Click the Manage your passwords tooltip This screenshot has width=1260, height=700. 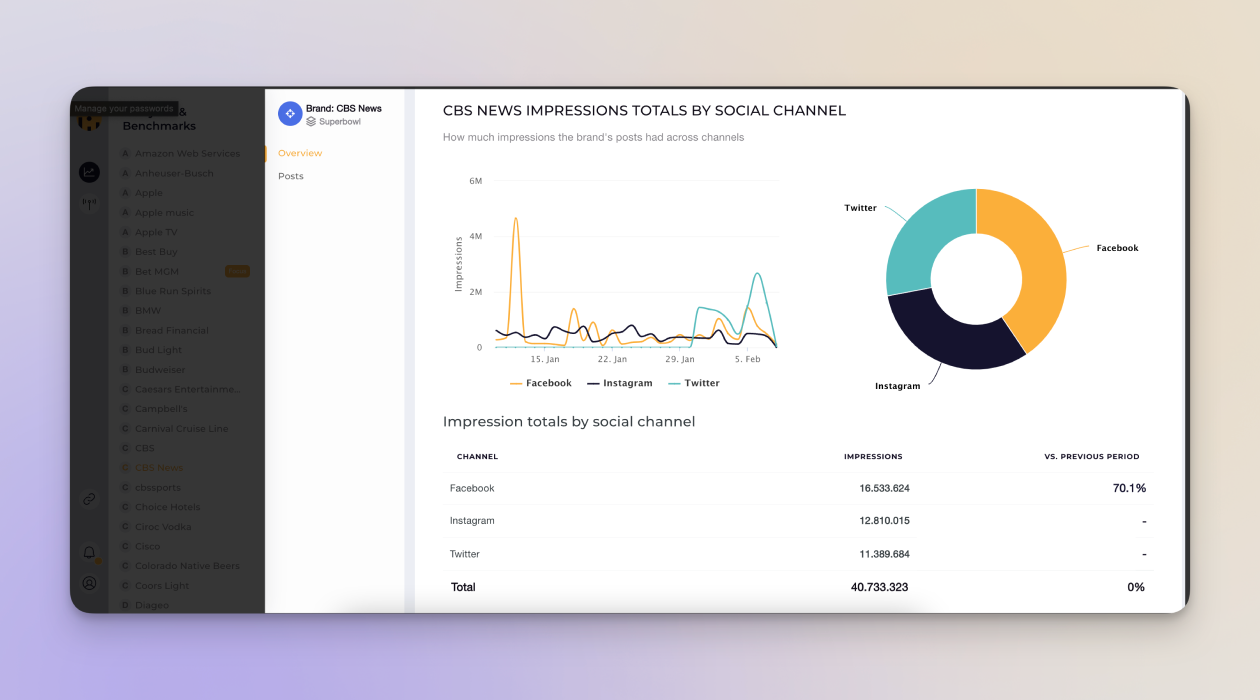tap(125, 108)
